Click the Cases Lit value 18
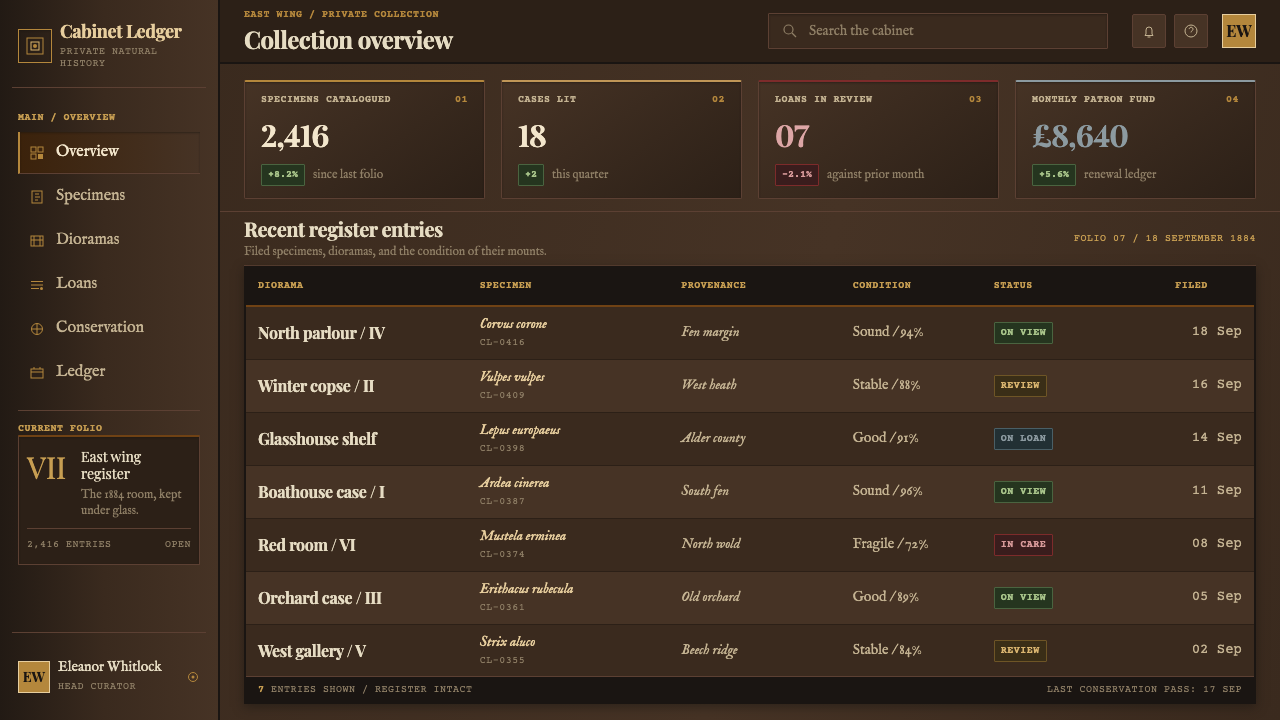 click(532, 137)
